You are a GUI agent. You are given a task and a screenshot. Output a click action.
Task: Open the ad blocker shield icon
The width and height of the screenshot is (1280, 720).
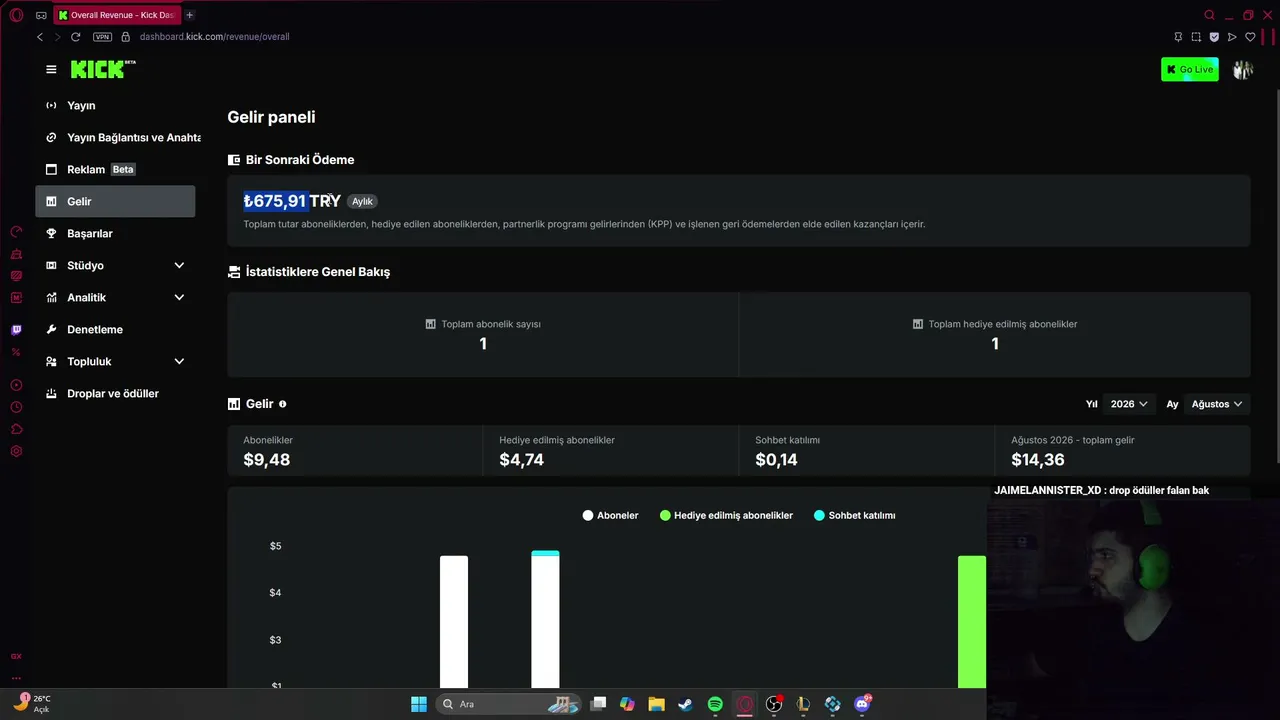(1214, 37)
